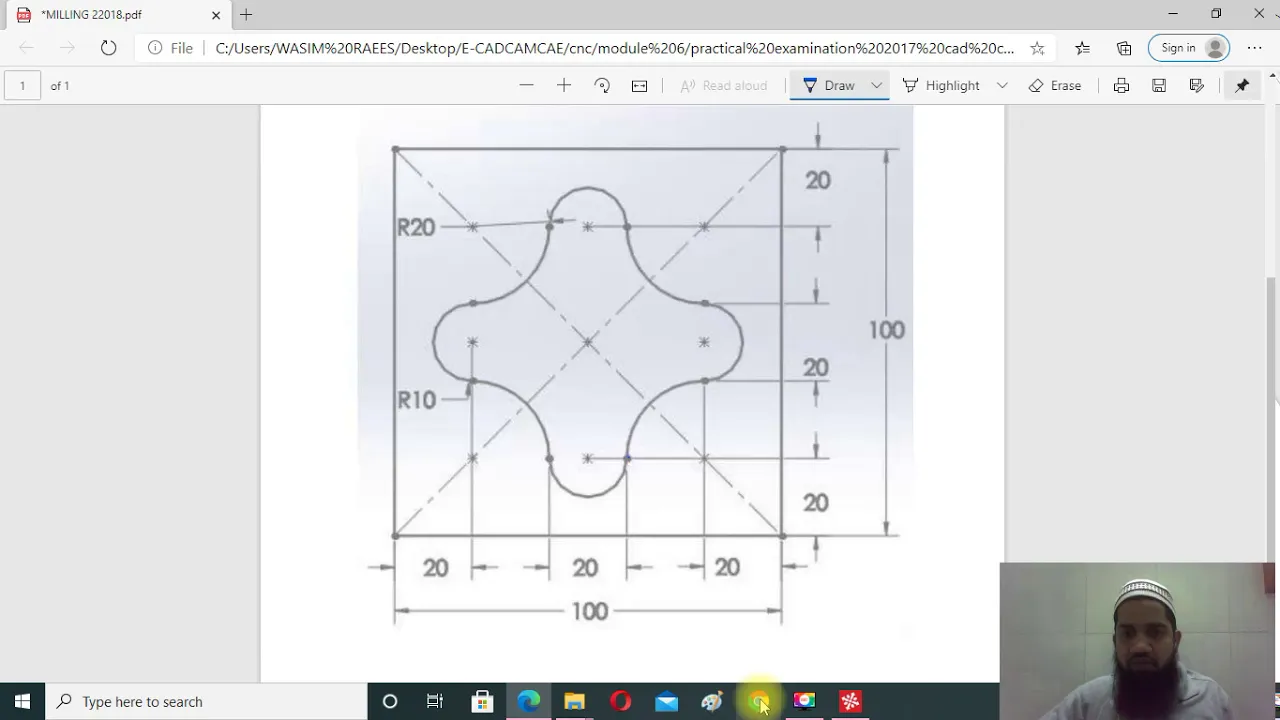Select the MILLING 22018.pdf tab
The width and height of the screenshot is (1280, 720).
[x=118, y=15]
